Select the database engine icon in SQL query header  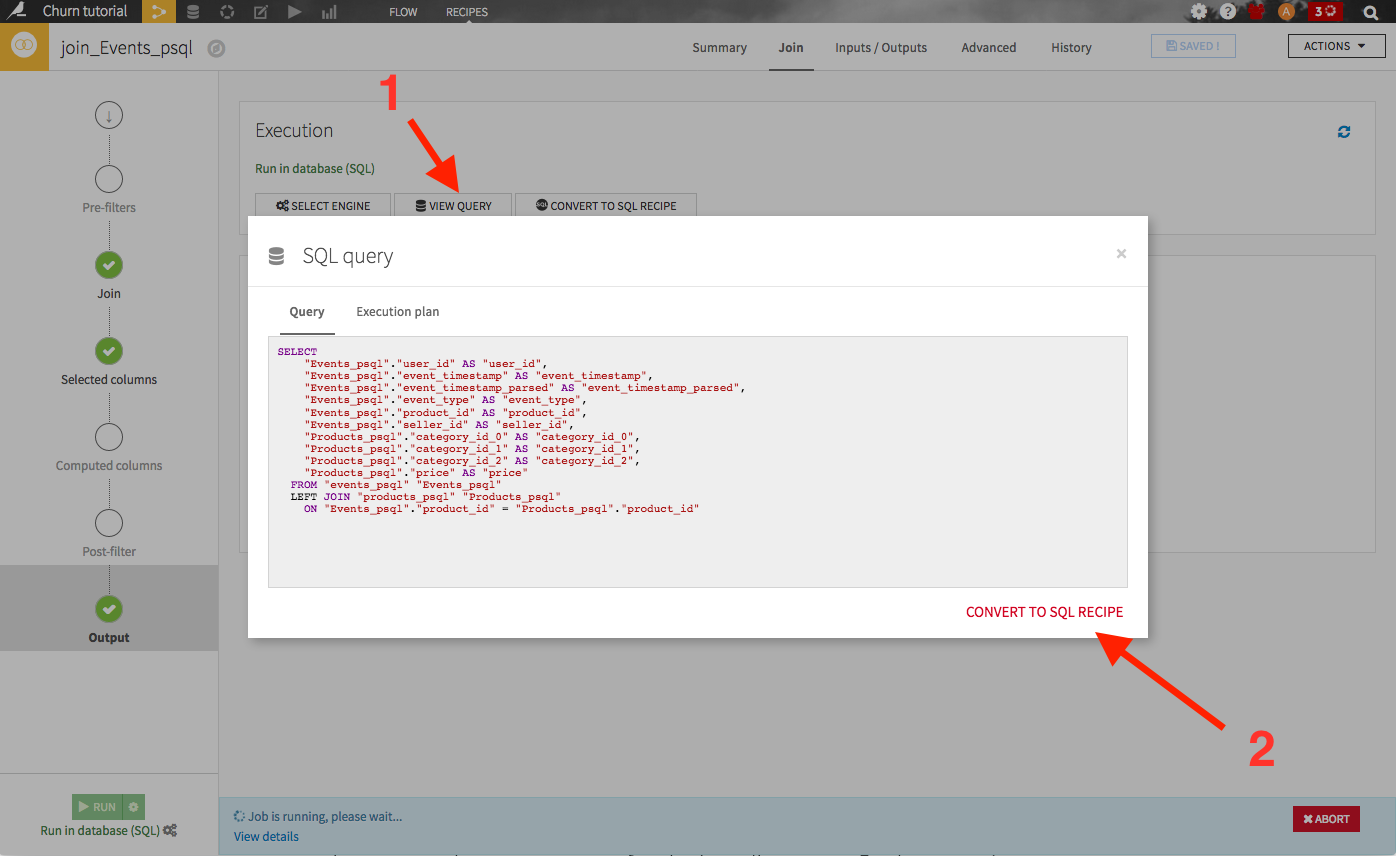click(275, 255)
